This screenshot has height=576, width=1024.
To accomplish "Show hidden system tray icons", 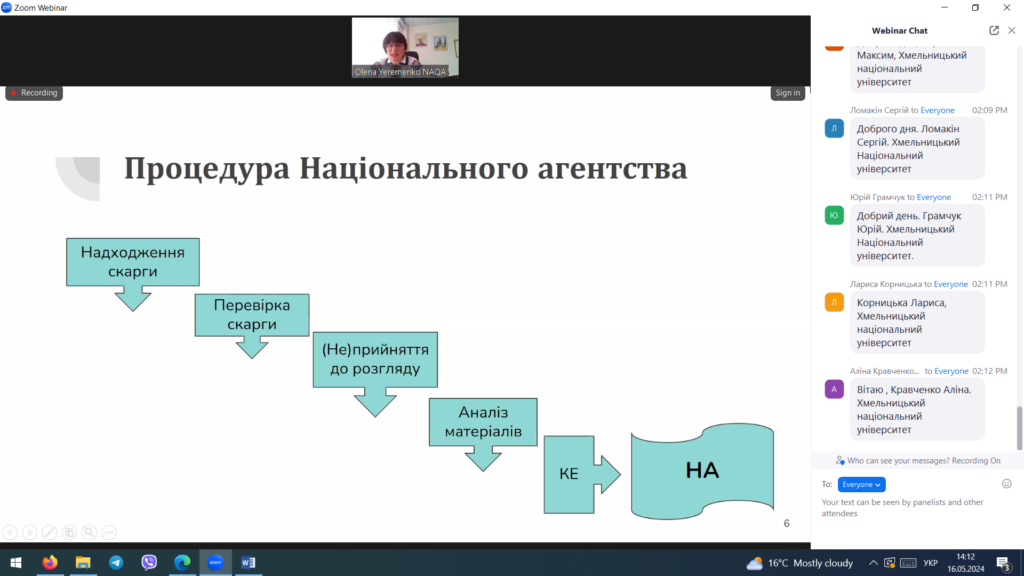I will (873, 563).
